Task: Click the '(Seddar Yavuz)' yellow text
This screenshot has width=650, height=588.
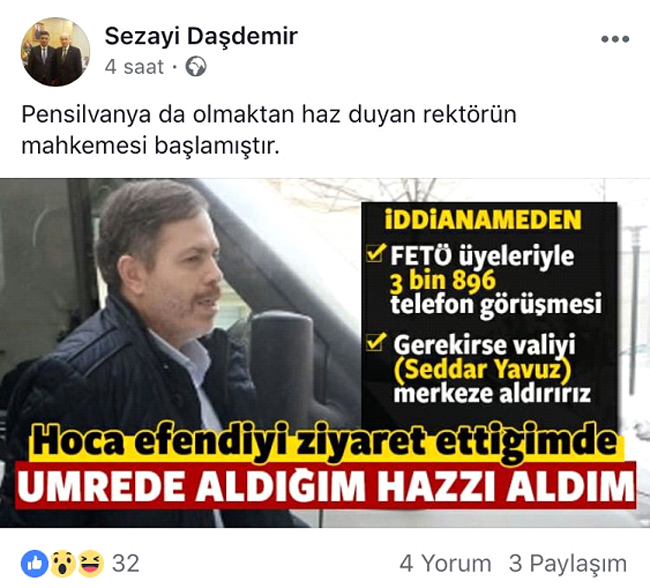Action: (x=482, y=369)
